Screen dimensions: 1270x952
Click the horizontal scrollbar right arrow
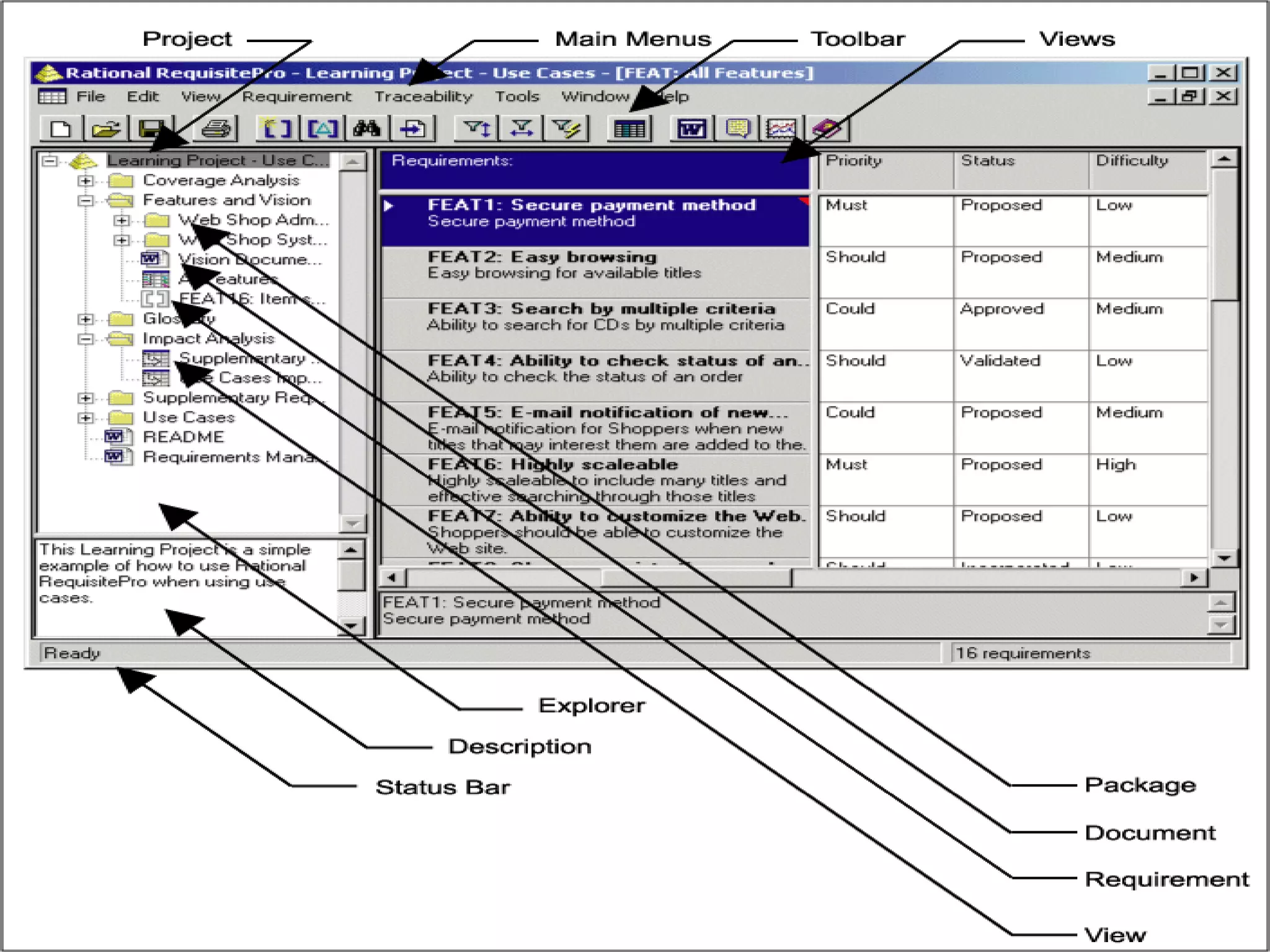[1194, 578]
